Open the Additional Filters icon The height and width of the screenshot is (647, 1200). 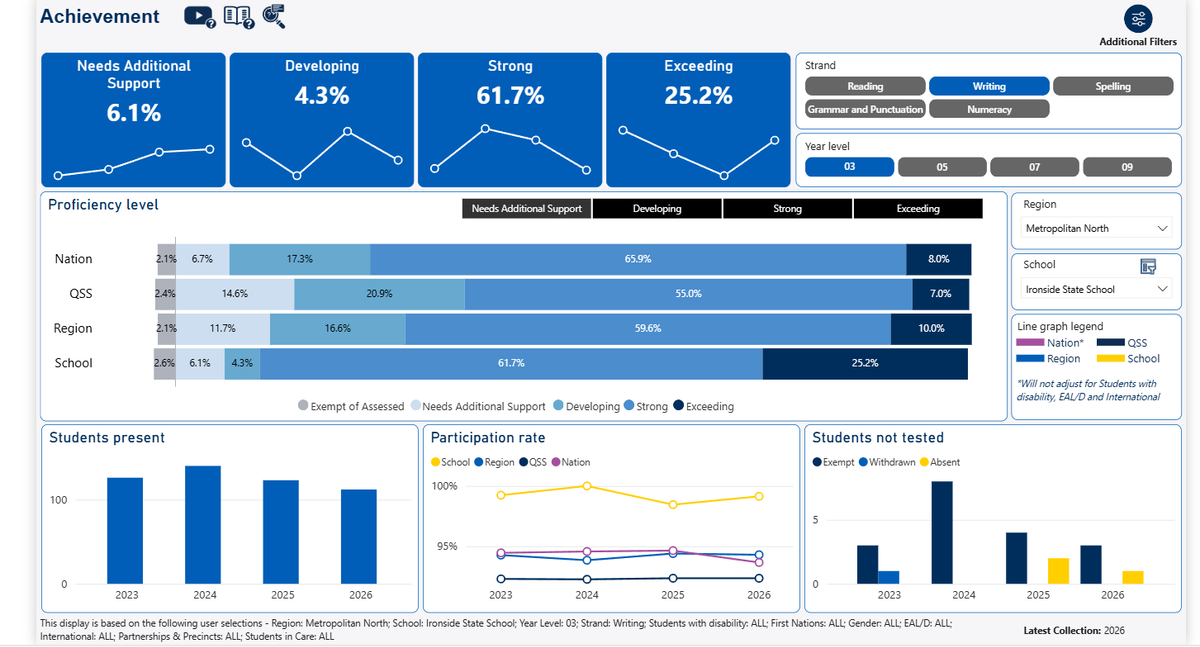click(1138, 19)
